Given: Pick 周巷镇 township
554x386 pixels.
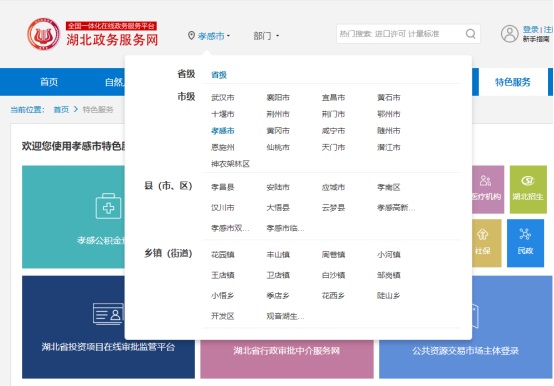Looking at the screenshot, I should [x=333, y=255].
